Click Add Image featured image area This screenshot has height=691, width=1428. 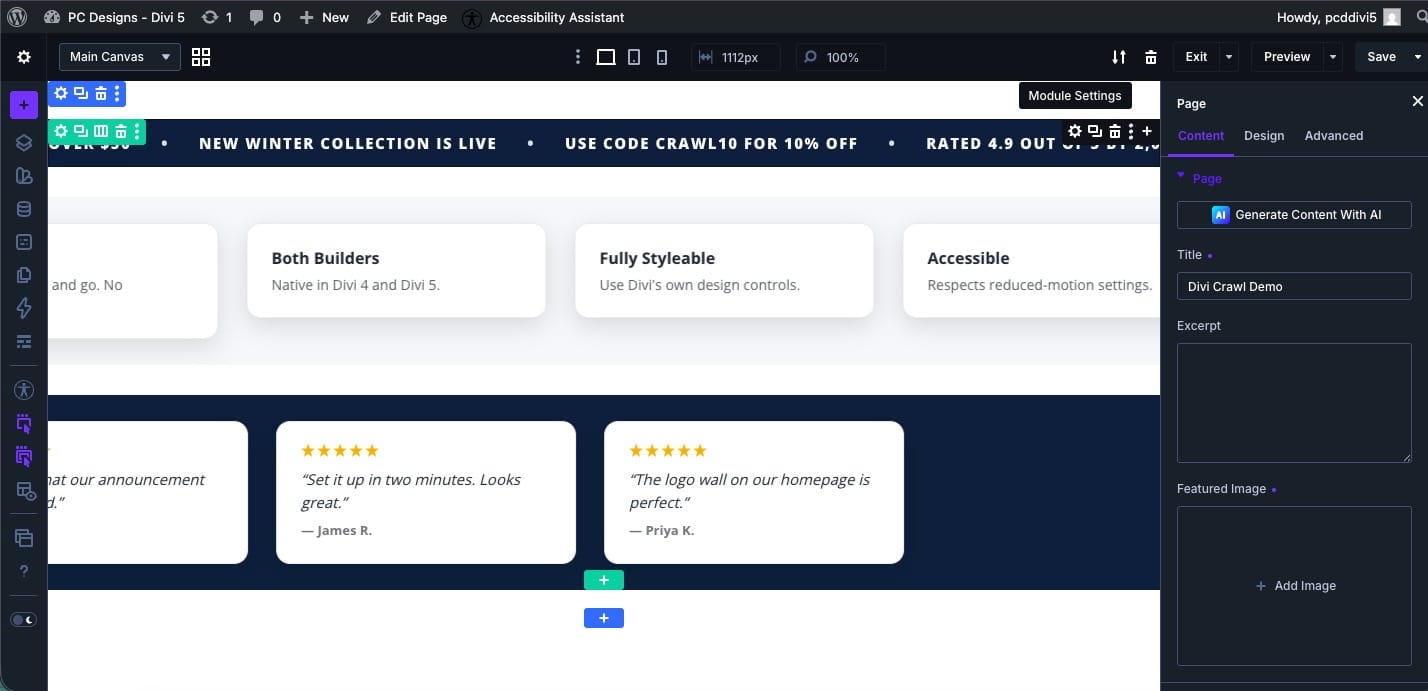click(1294, 586)
